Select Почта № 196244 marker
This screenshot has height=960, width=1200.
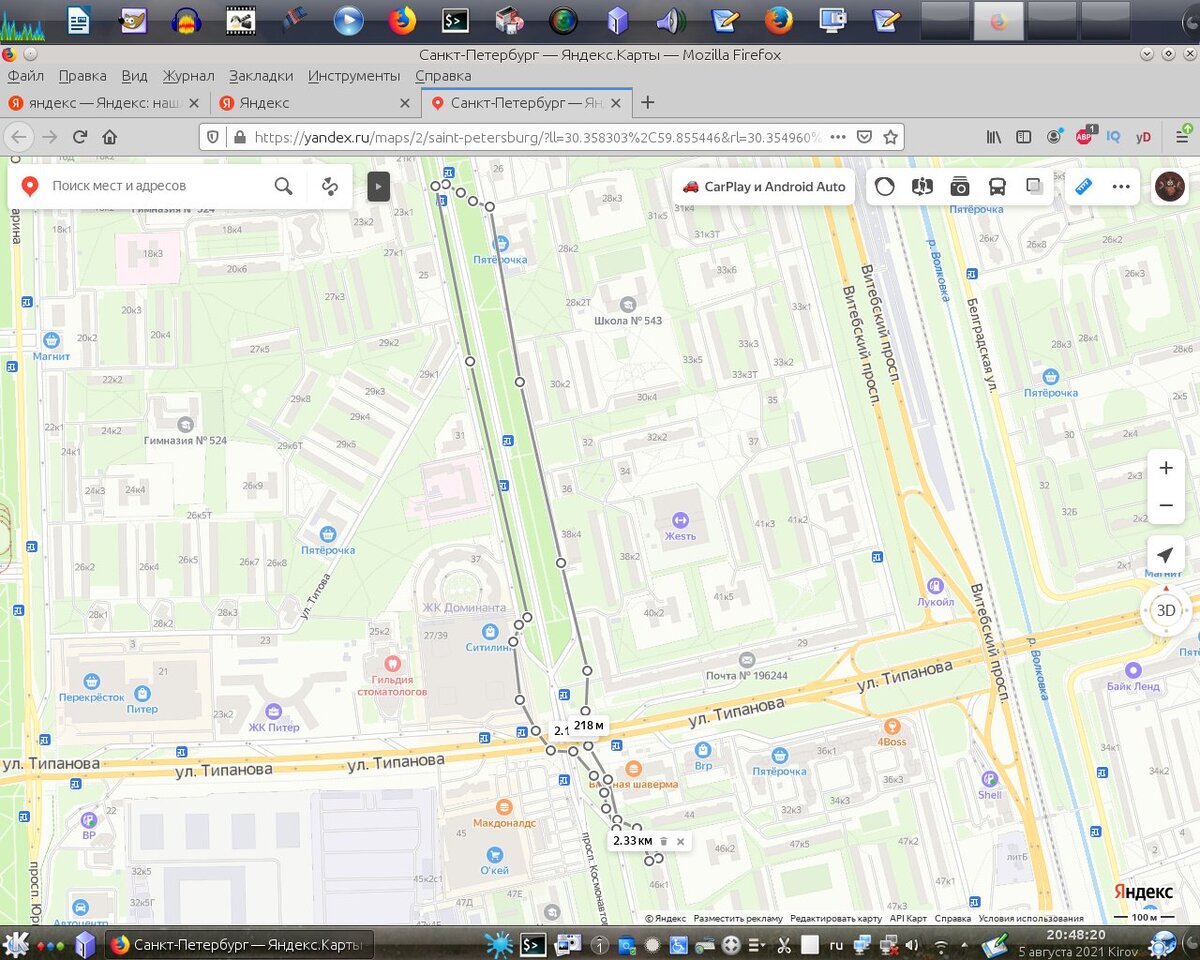pos(747,660)
